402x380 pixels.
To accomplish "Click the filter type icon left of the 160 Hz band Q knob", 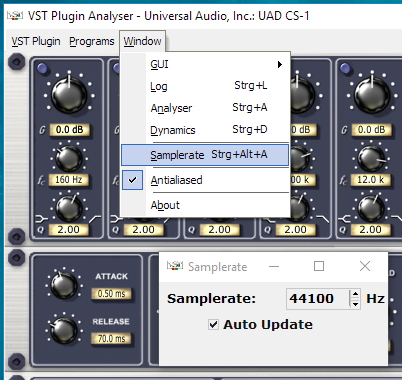I will pos(41,219).
